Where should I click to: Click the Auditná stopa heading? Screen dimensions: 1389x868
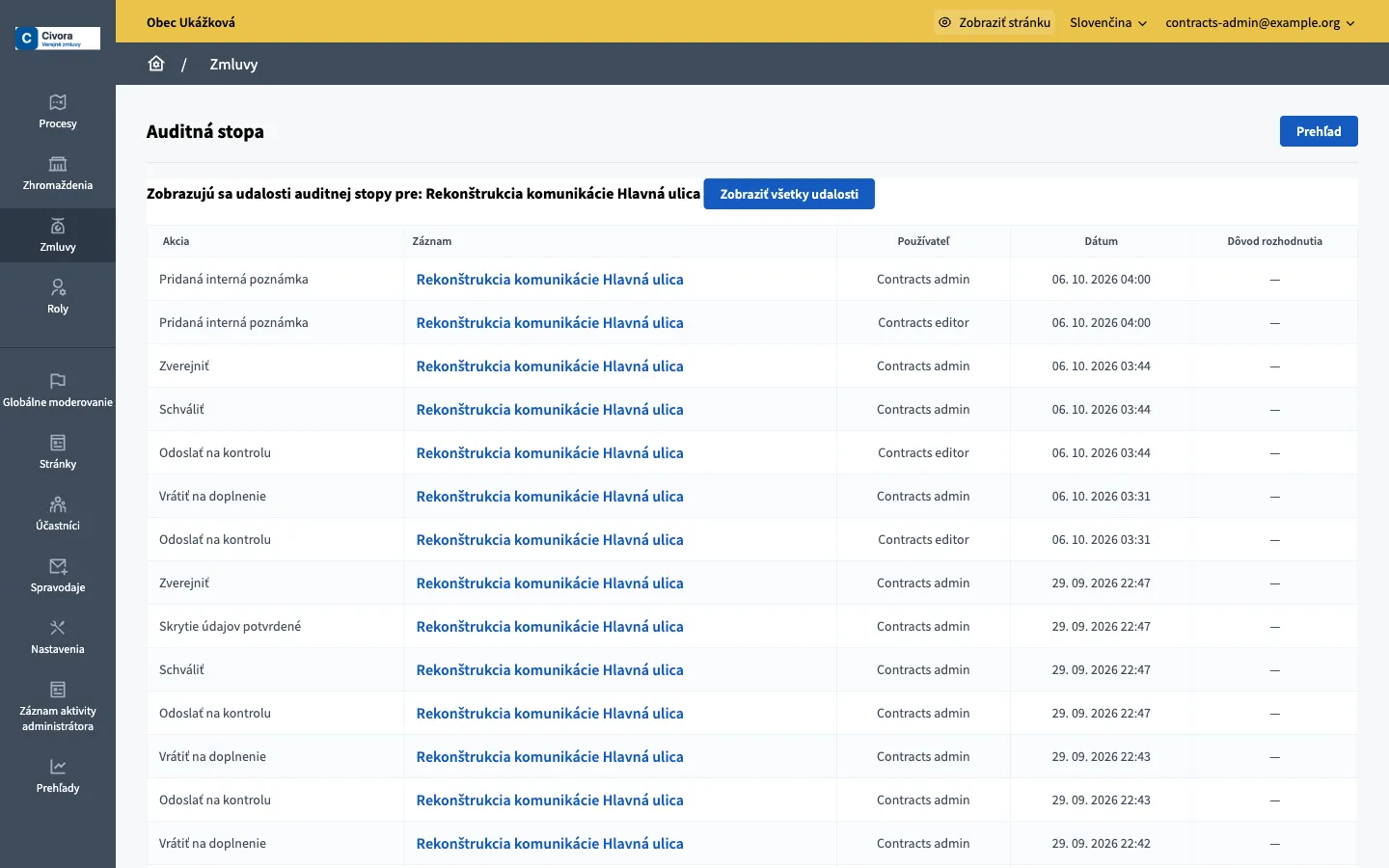tap(205, 131)
